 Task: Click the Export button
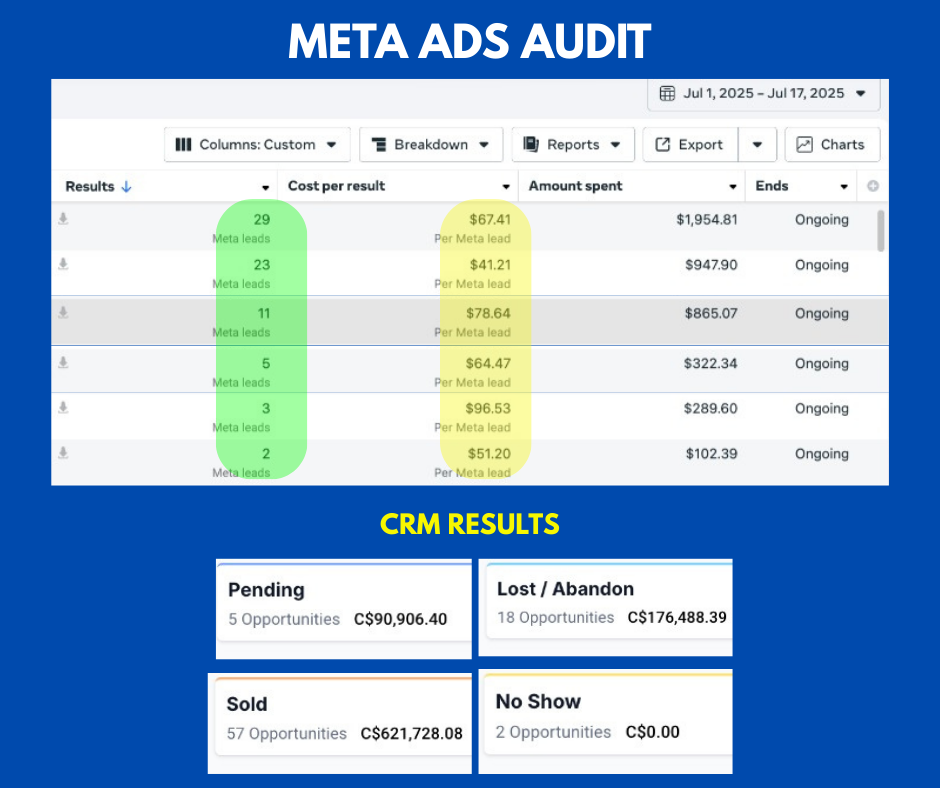coord(690,144)
